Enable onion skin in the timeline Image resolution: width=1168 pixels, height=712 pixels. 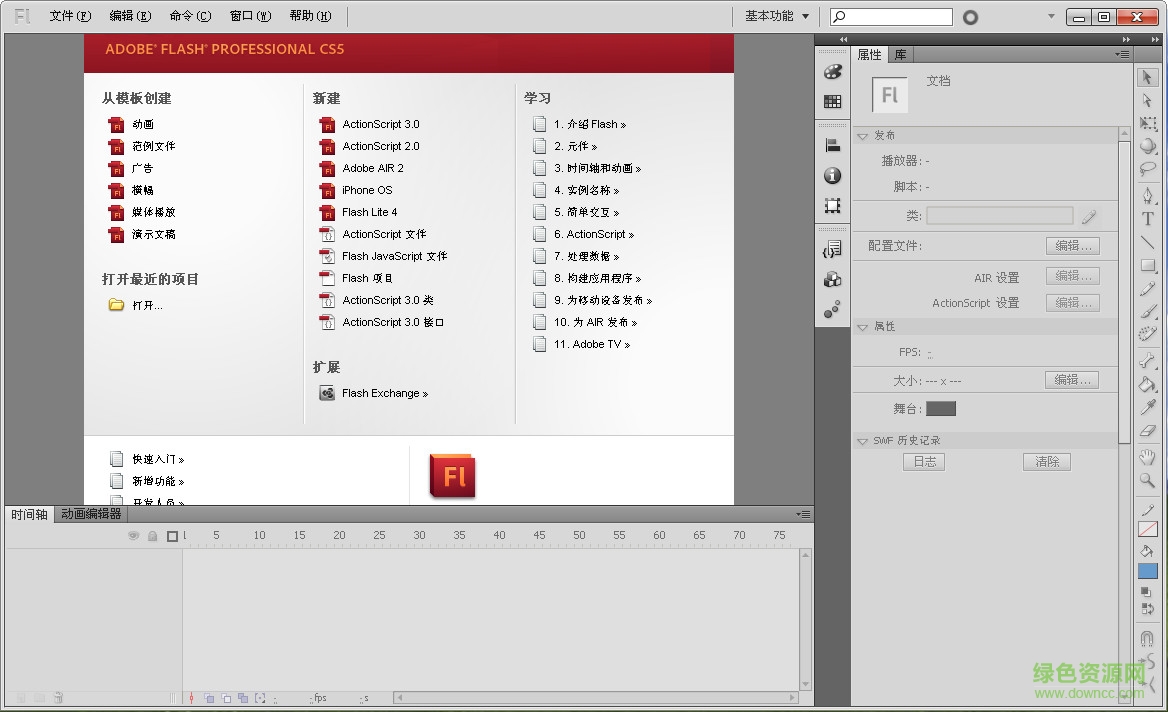tap(210, 697)
